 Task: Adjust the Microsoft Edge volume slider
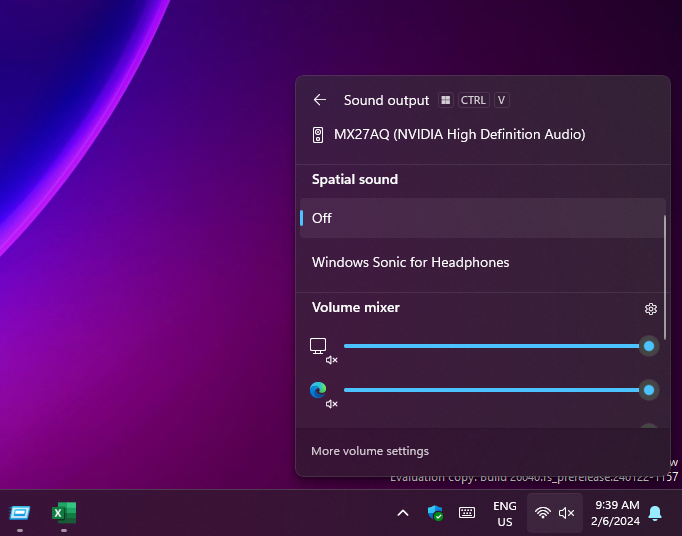tap(500, 390)
